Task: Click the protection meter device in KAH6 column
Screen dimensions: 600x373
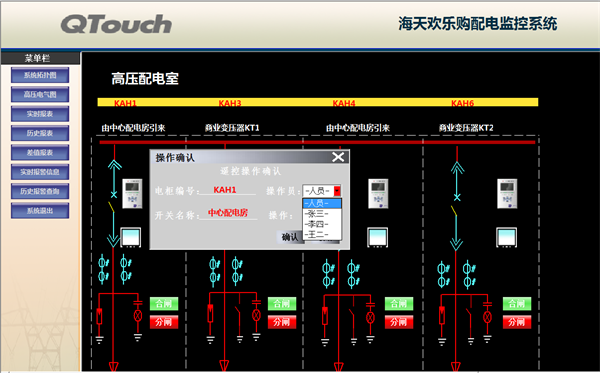Action: click(507, 194)
